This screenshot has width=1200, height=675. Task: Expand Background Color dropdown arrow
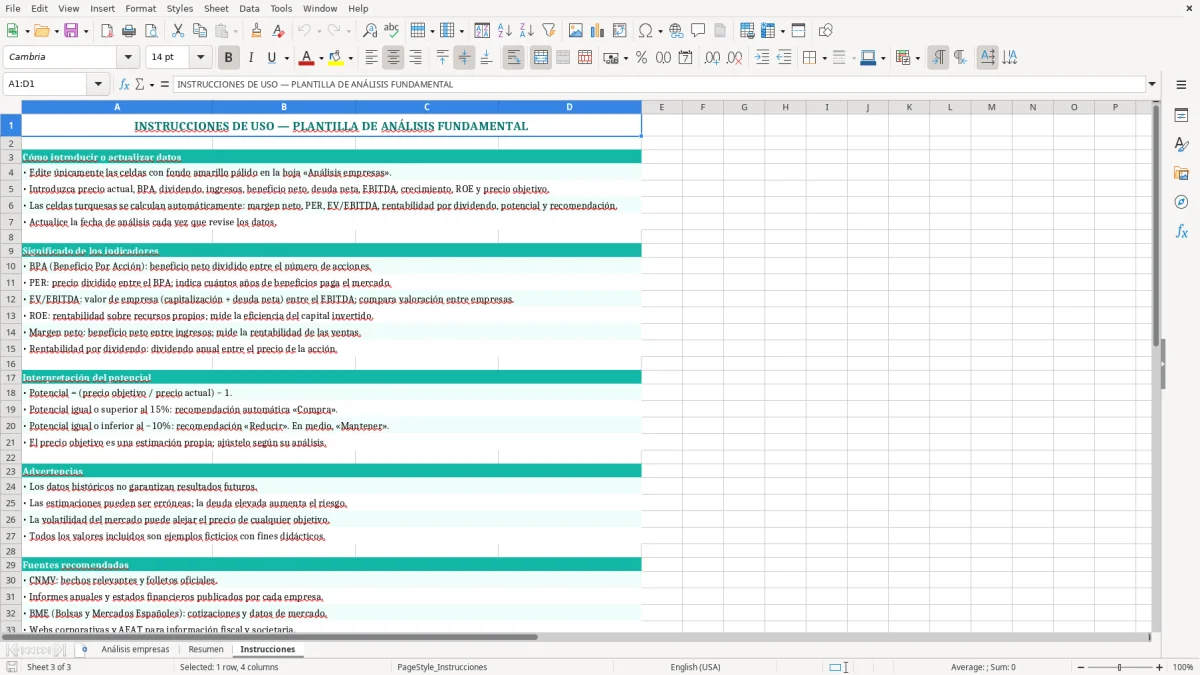pyautogui.click(x=350, y=58)
